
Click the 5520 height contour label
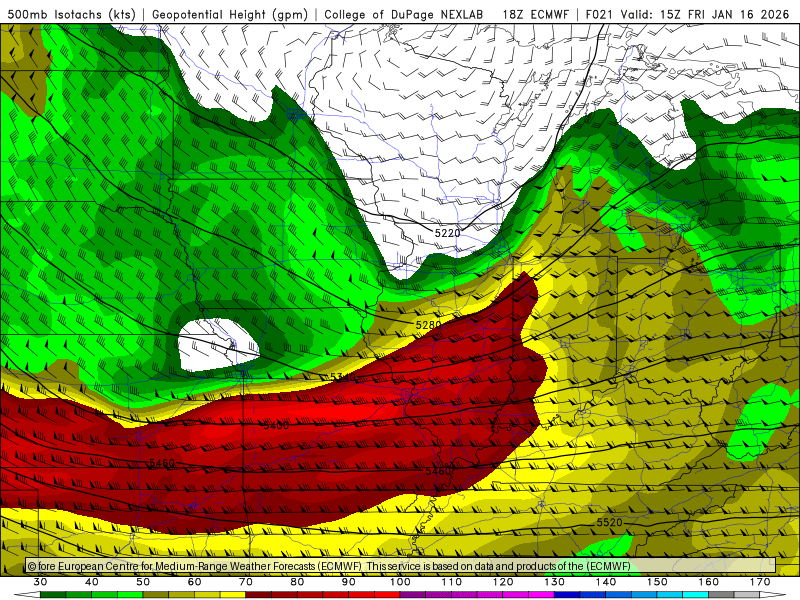[610, 522]
